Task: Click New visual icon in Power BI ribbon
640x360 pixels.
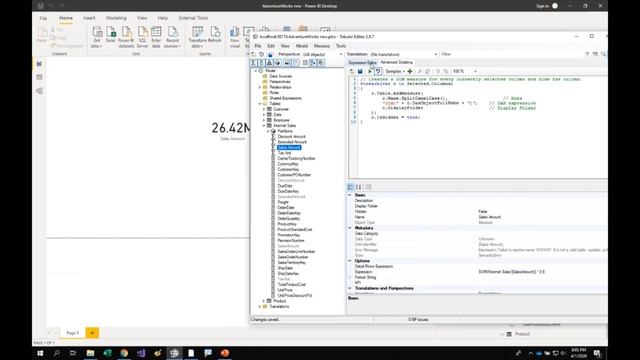Action: pos(235,37)
